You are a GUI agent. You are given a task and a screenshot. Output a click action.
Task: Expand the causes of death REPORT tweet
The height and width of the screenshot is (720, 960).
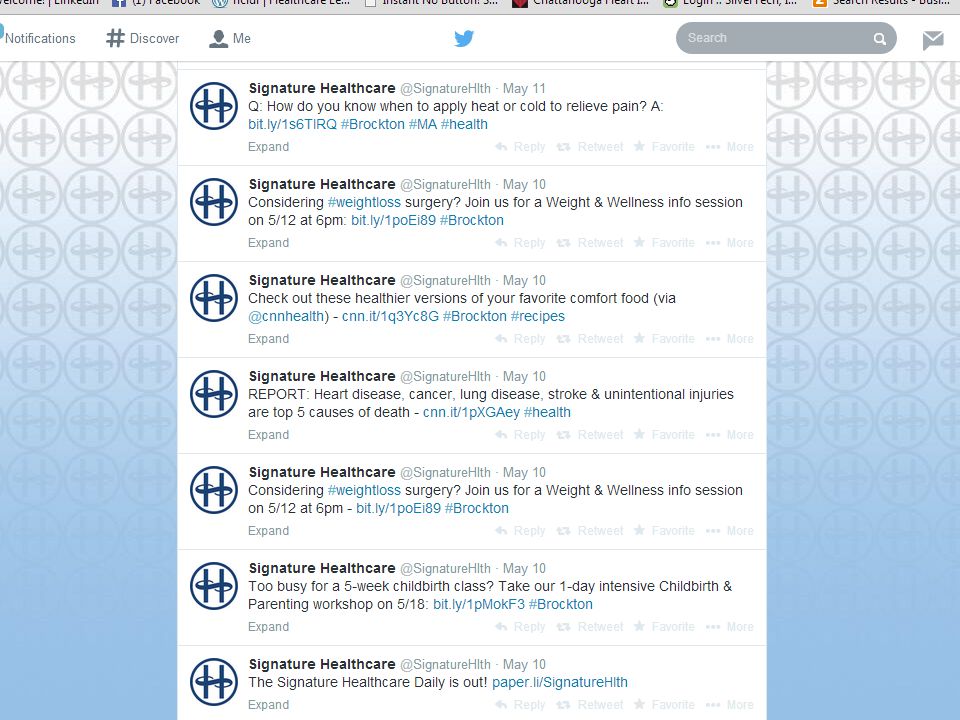[268, 435]
